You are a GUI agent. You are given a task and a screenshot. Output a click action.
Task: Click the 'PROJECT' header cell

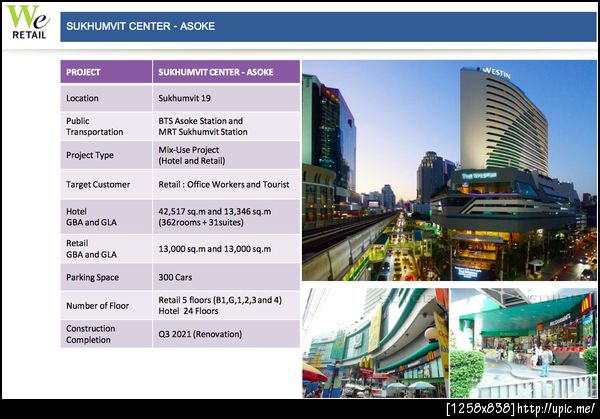click(106, 72)
